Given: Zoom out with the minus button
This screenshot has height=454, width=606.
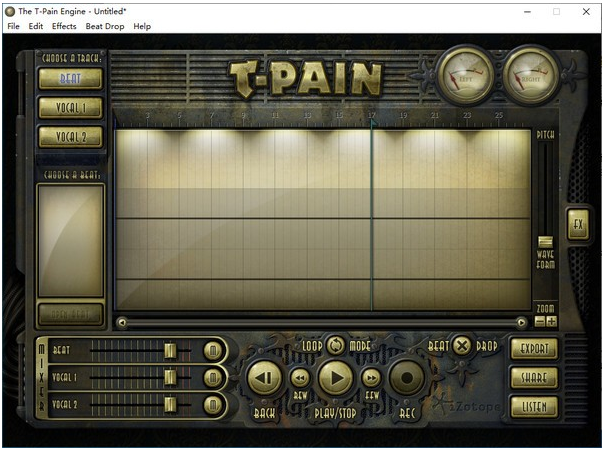Looking at the screenshot, I should (540, 321).
